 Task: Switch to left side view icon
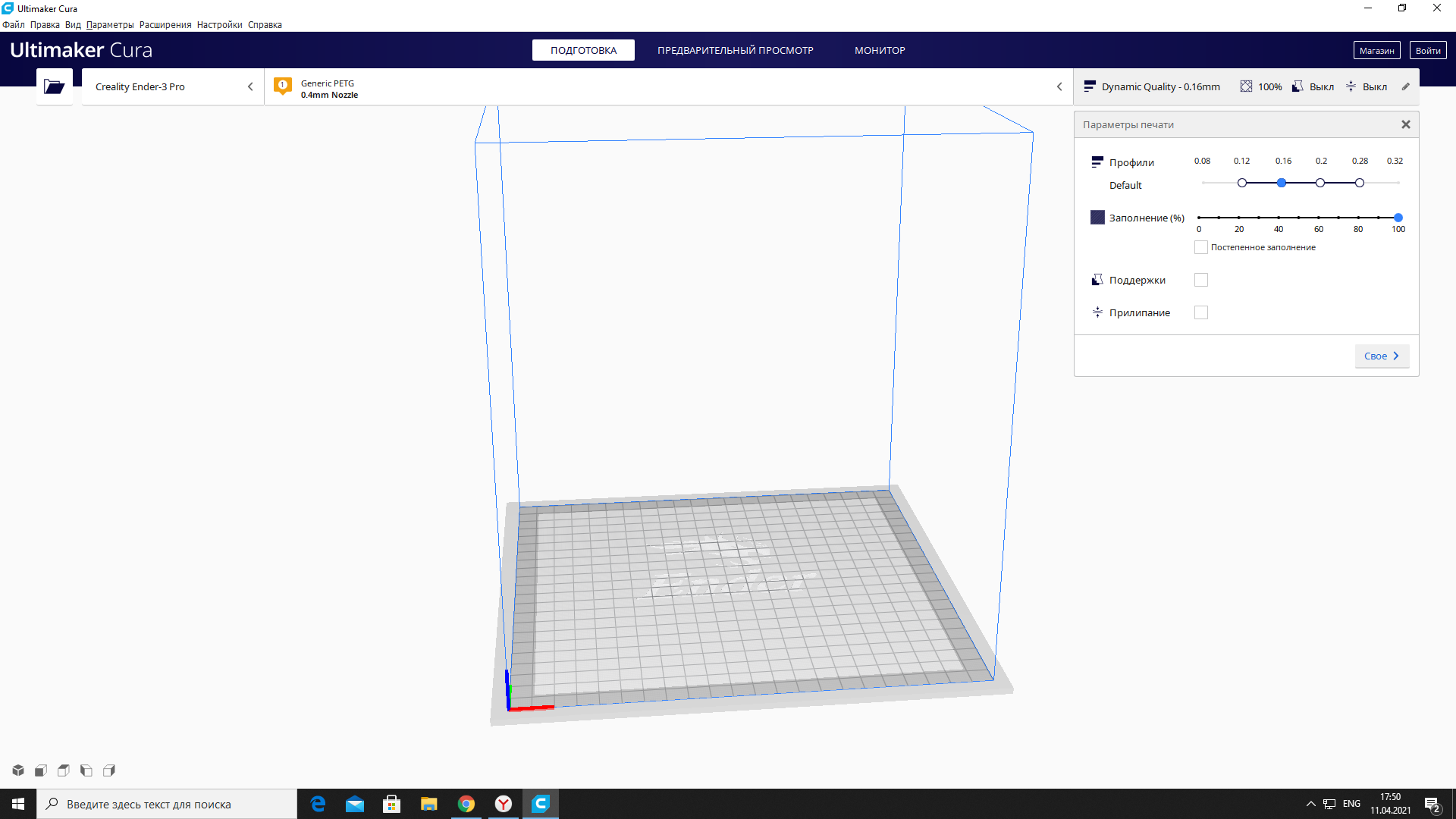[x=86, y=770]
